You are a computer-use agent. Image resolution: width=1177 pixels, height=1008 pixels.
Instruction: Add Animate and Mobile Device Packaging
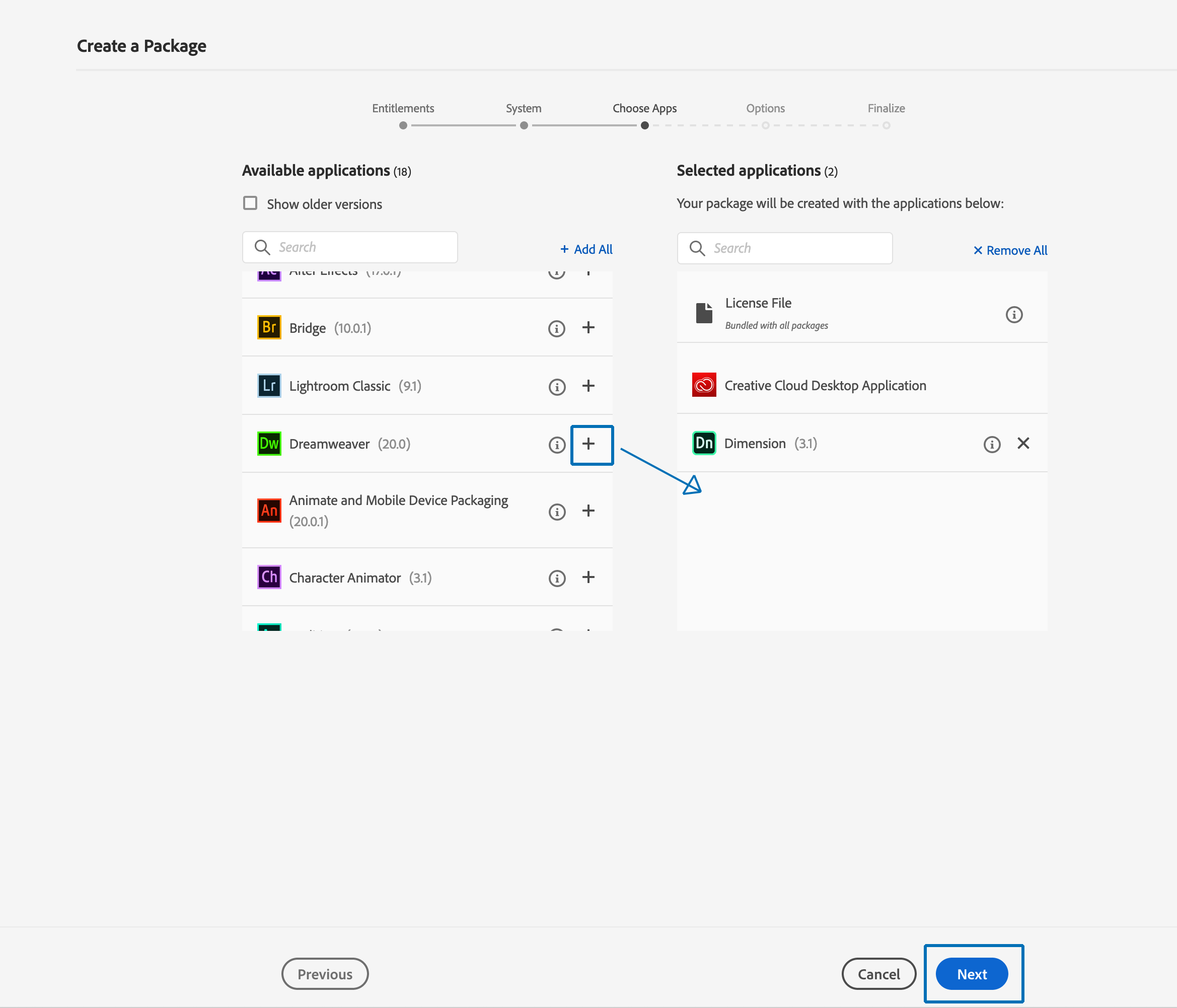588,511
